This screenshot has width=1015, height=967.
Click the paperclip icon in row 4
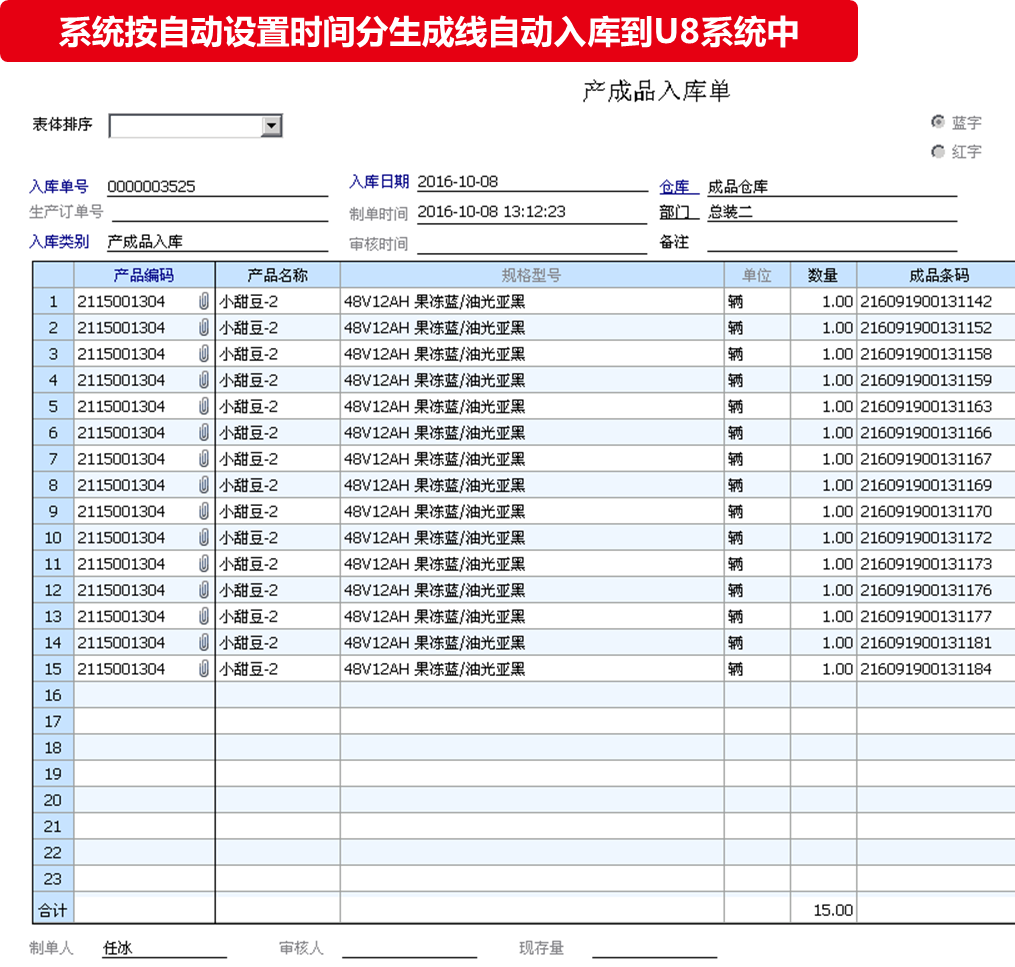click(x=204, y=380)
